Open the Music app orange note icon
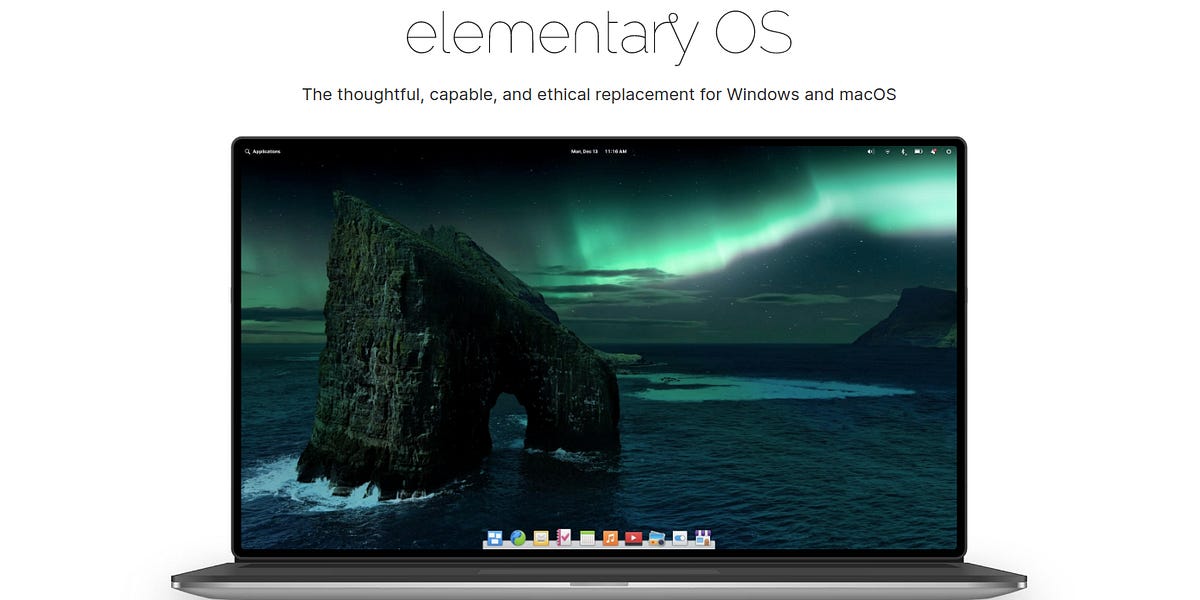Image resolution: width=1200 pixels, height=600 pixels. coord(610,538)
